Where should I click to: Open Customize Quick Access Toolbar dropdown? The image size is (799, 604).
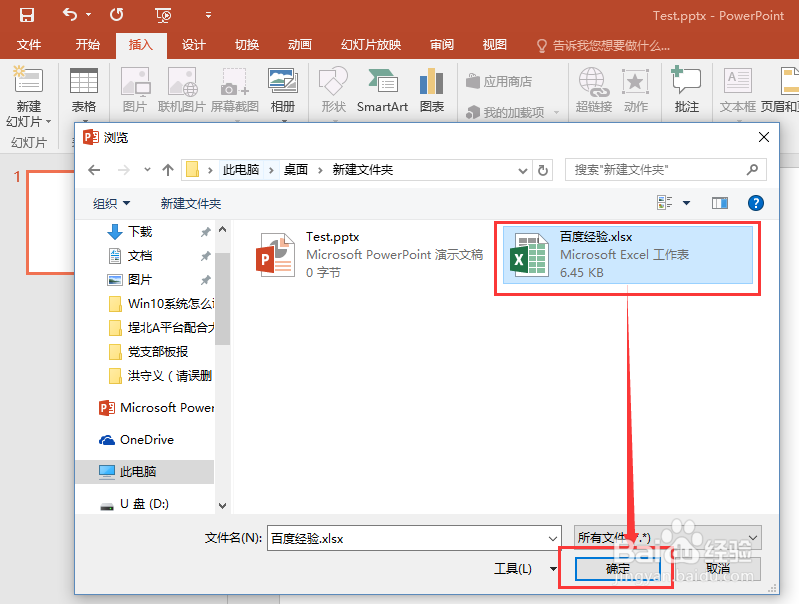pyautogui.click(x=208, y=15)
